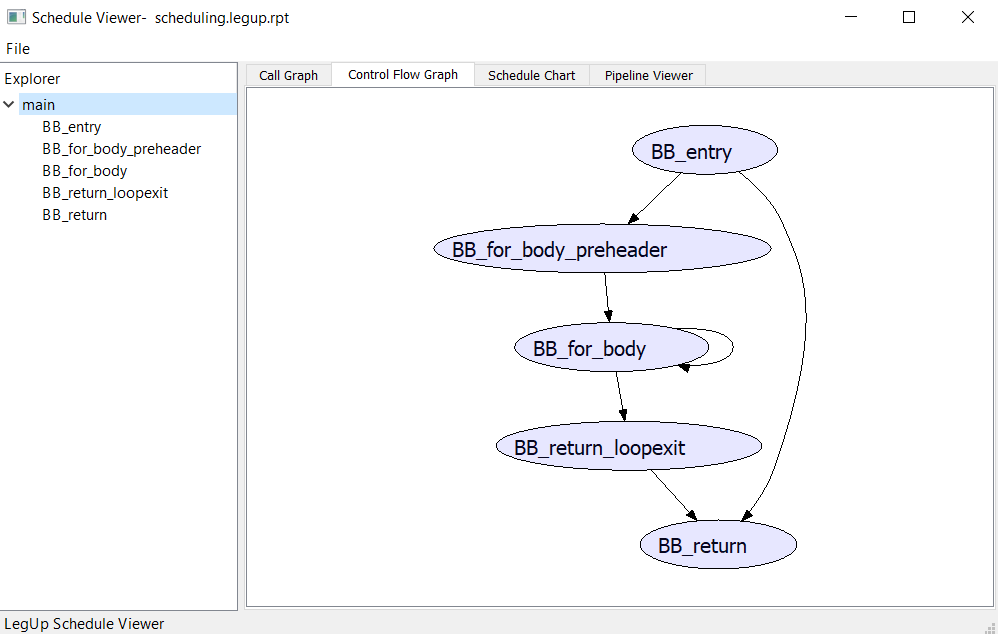998x634 pixels.
Task: Select BB_for_body_preheader in the Explorer tree
Action: (x=122, y=149)
